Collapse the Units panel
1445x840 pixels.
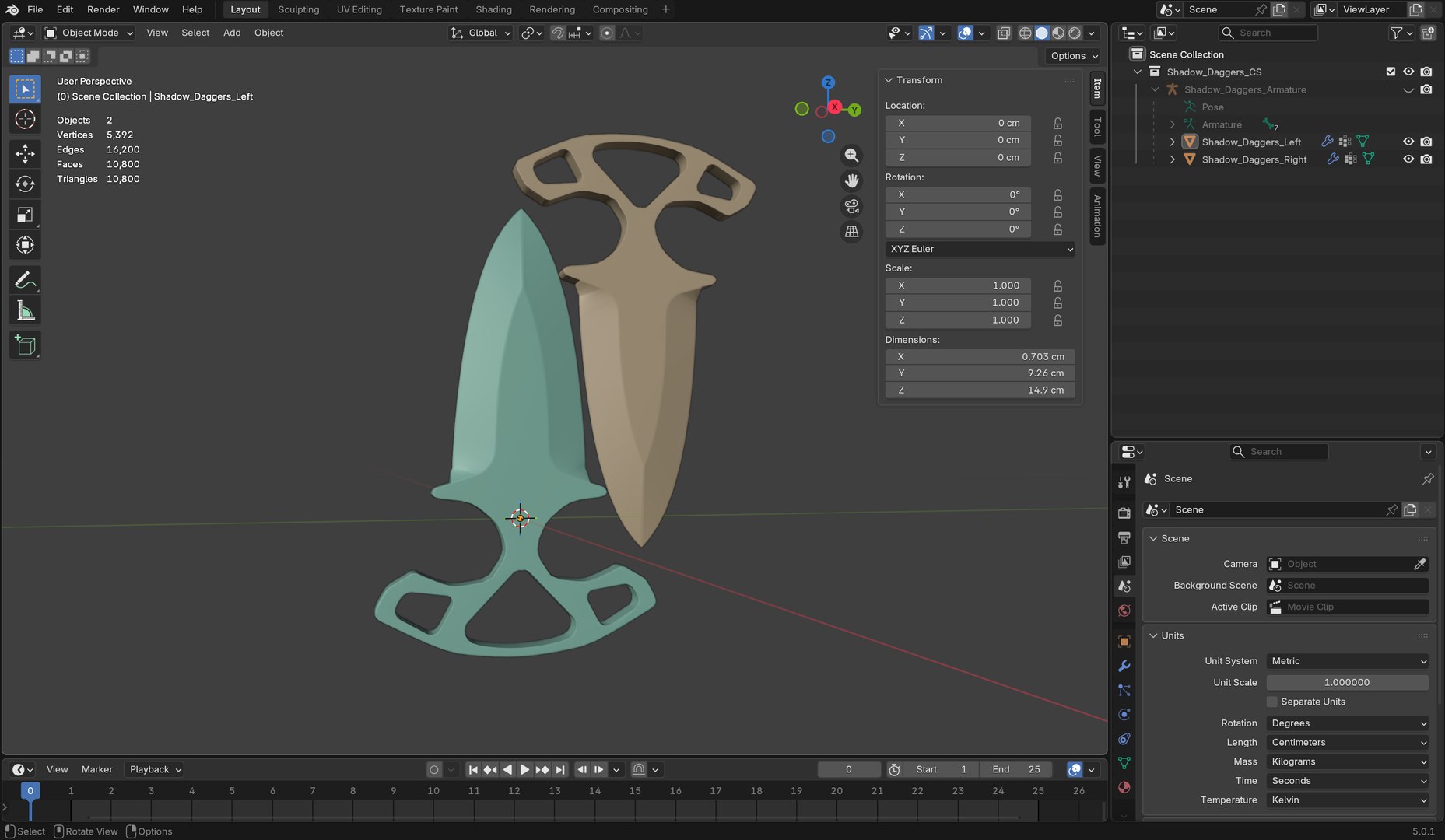pos(1154,635)
